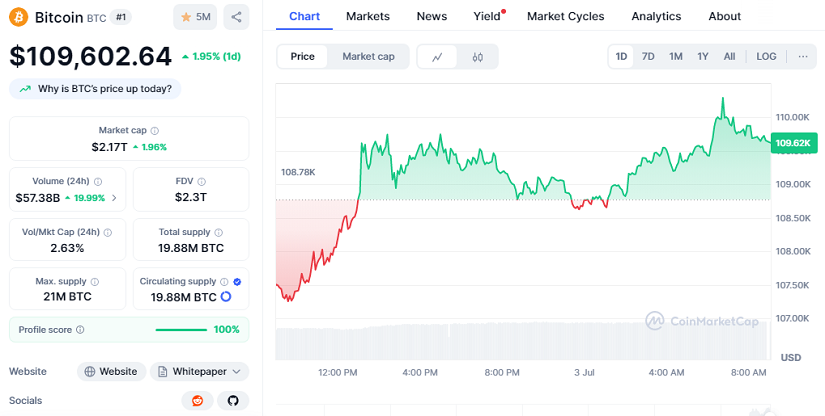Open the GitHub social icon

(x=233, y=401)
